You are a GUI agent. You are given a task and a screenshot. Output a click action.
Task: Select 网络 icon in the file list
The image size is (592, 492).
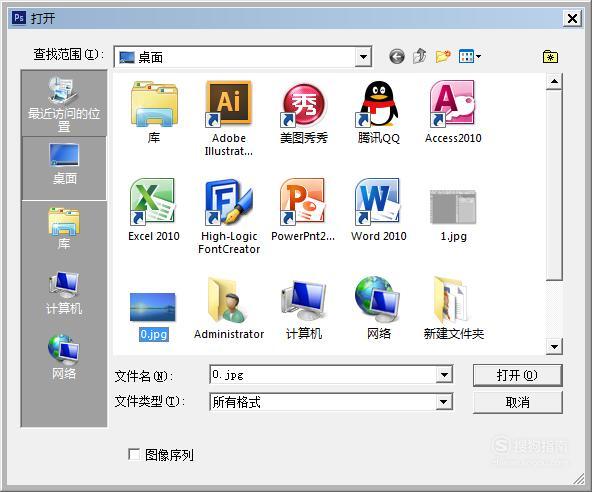[379, 308]
